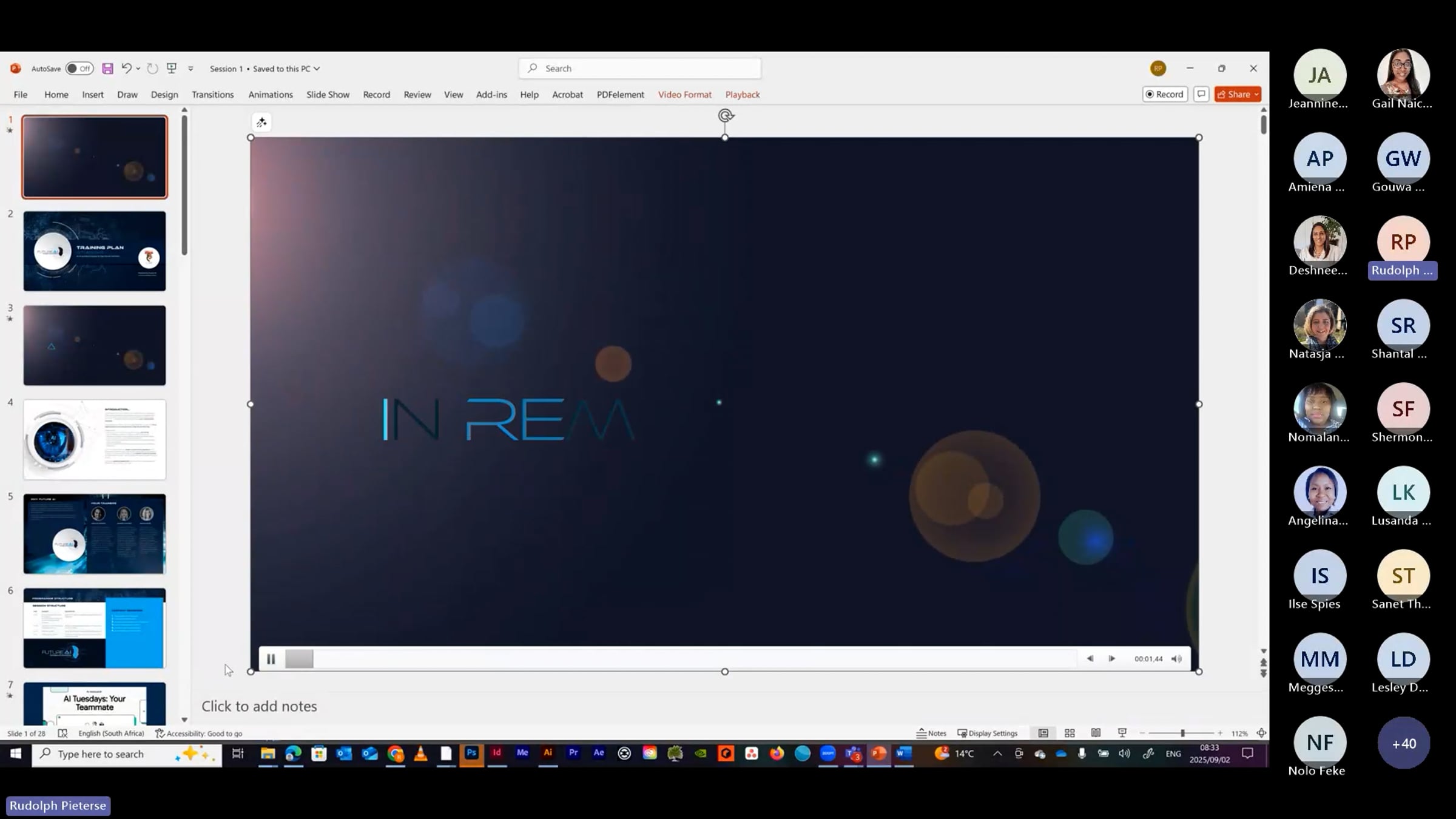Toggle the AutoSave switch

pos(79,69)
